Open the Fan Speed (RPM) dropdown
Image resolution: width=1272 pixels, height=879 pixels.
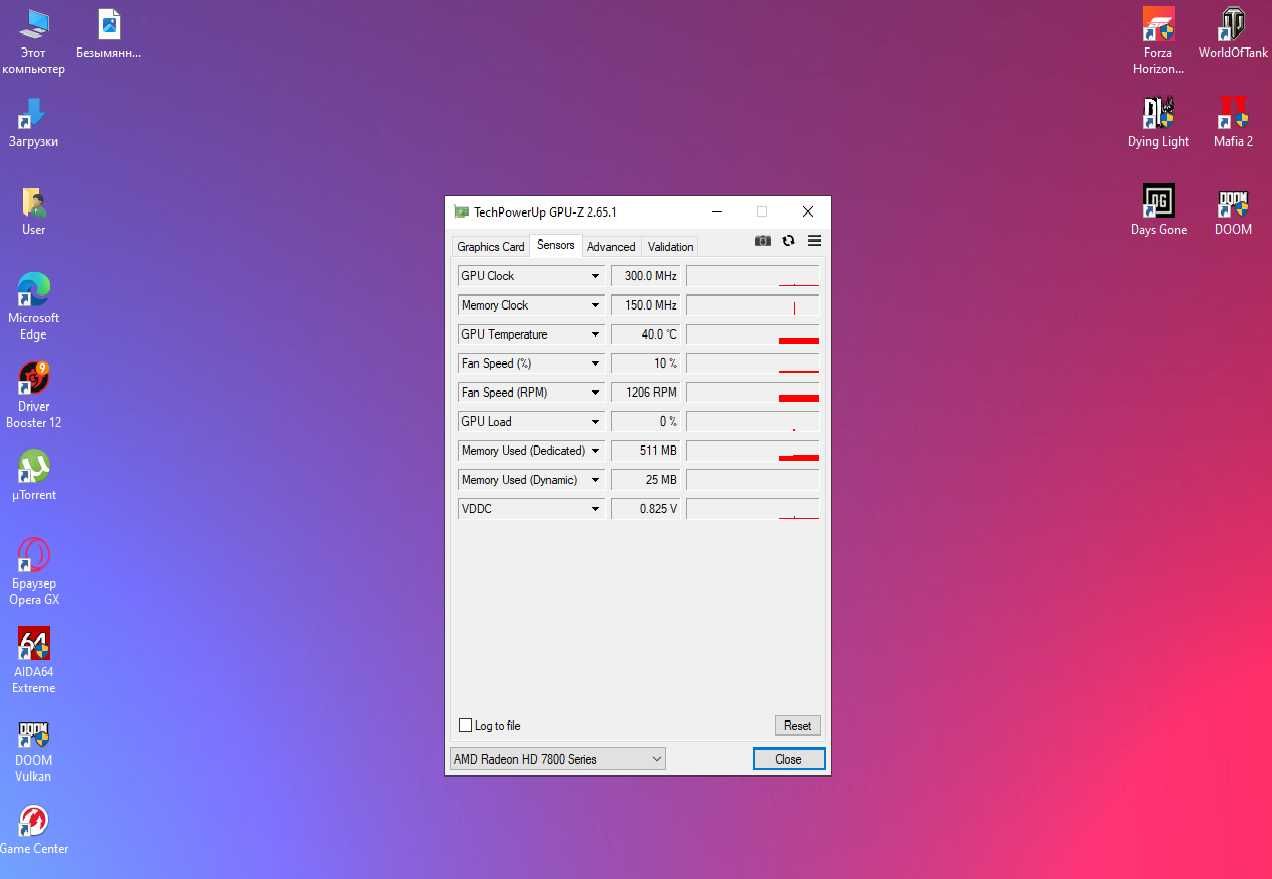595,392
